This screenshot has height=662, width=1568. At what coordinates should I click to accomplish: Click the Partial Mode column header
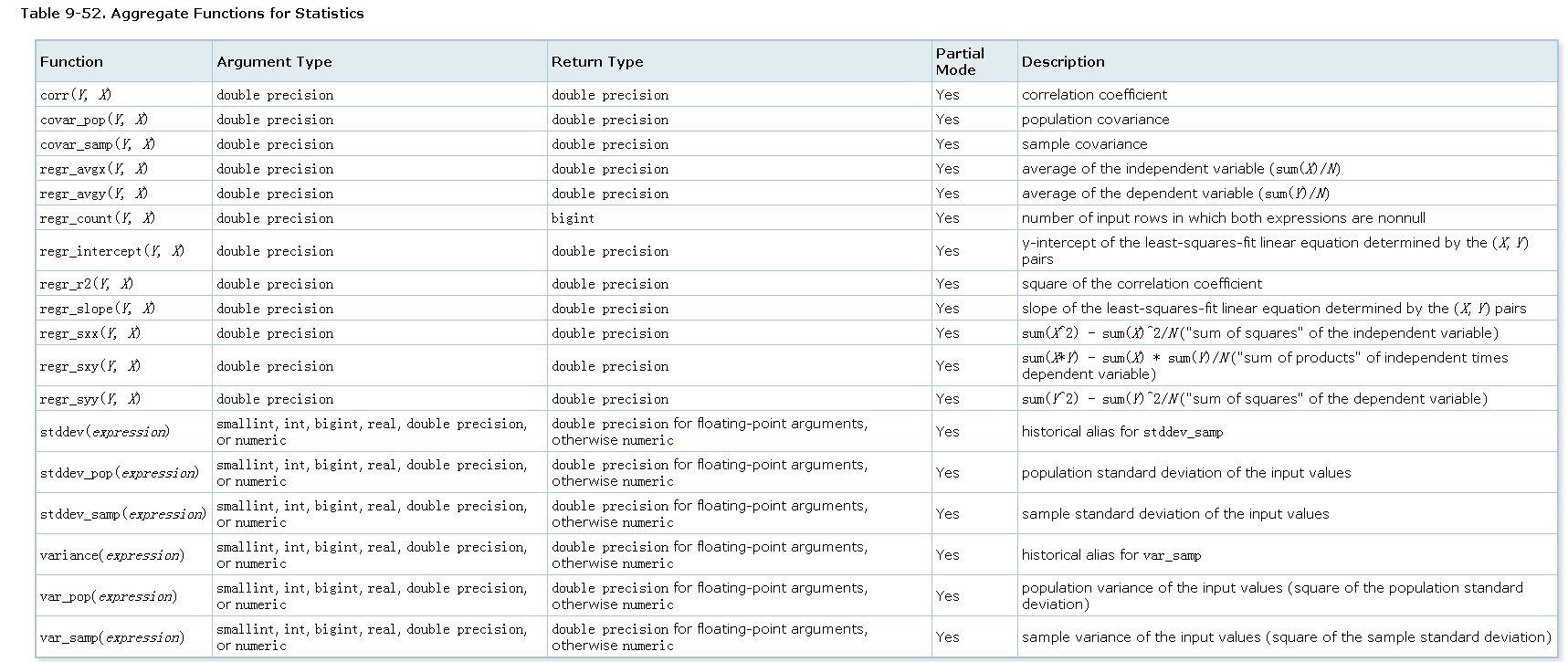(960, 61)
